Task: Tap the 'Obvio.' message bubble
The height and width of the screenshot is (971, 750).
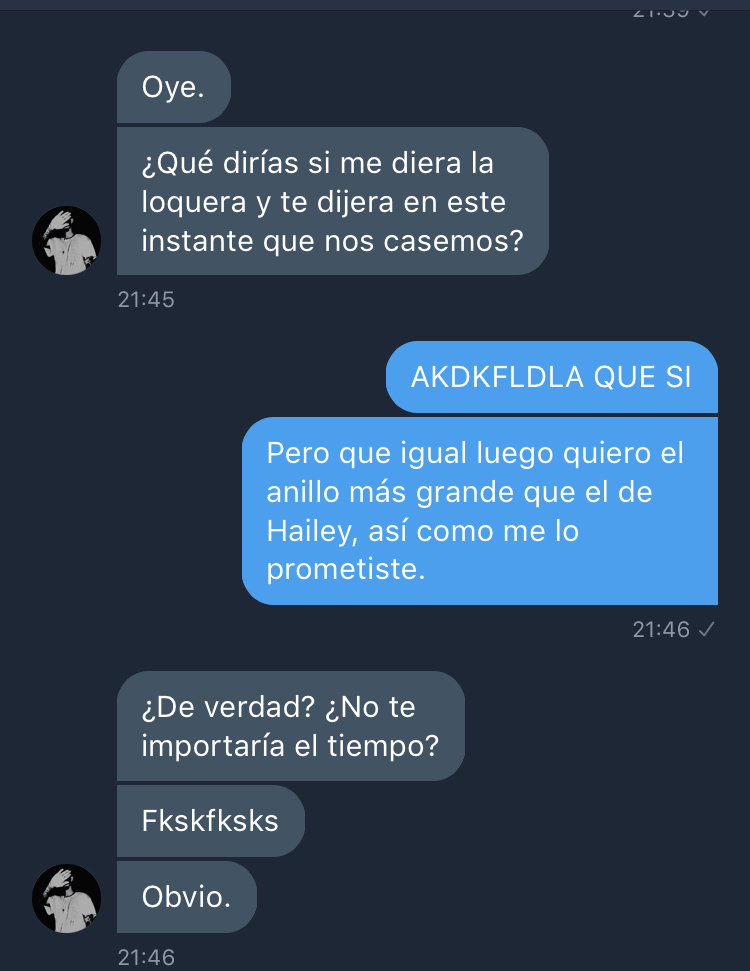Action: tap(186, 897)
